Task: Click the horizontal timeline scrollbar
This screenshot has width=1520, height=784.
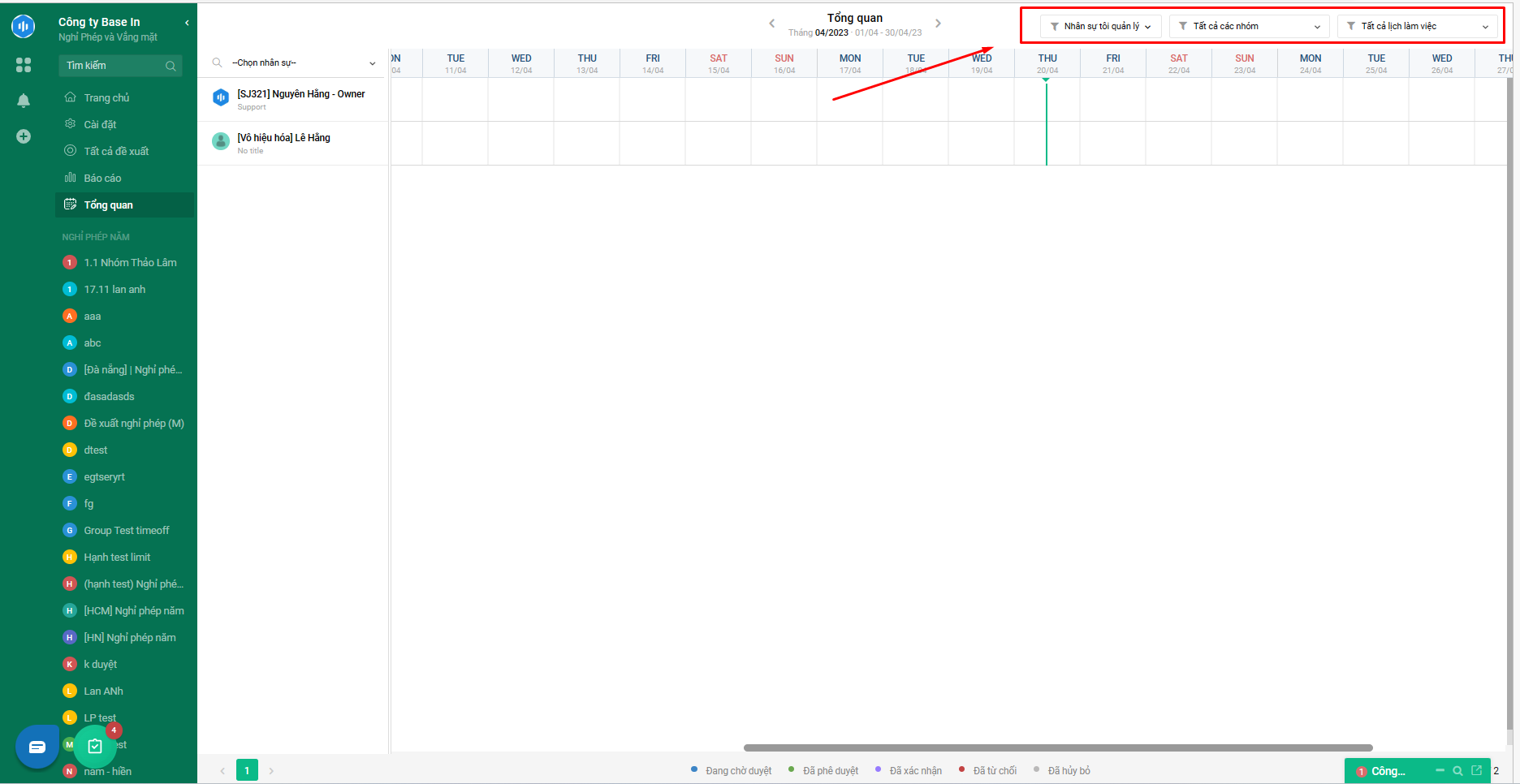Action: (x=1058, y=747)
